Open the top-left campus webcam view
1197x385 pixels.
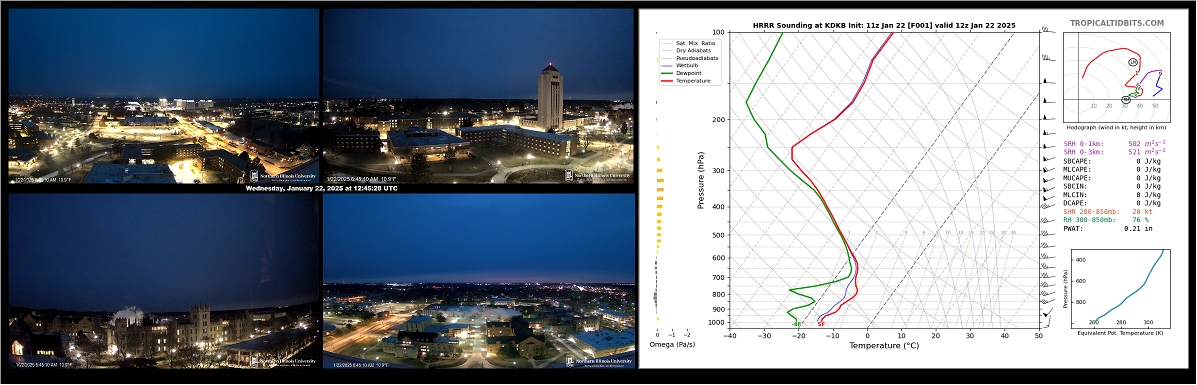tap(163, 96)
